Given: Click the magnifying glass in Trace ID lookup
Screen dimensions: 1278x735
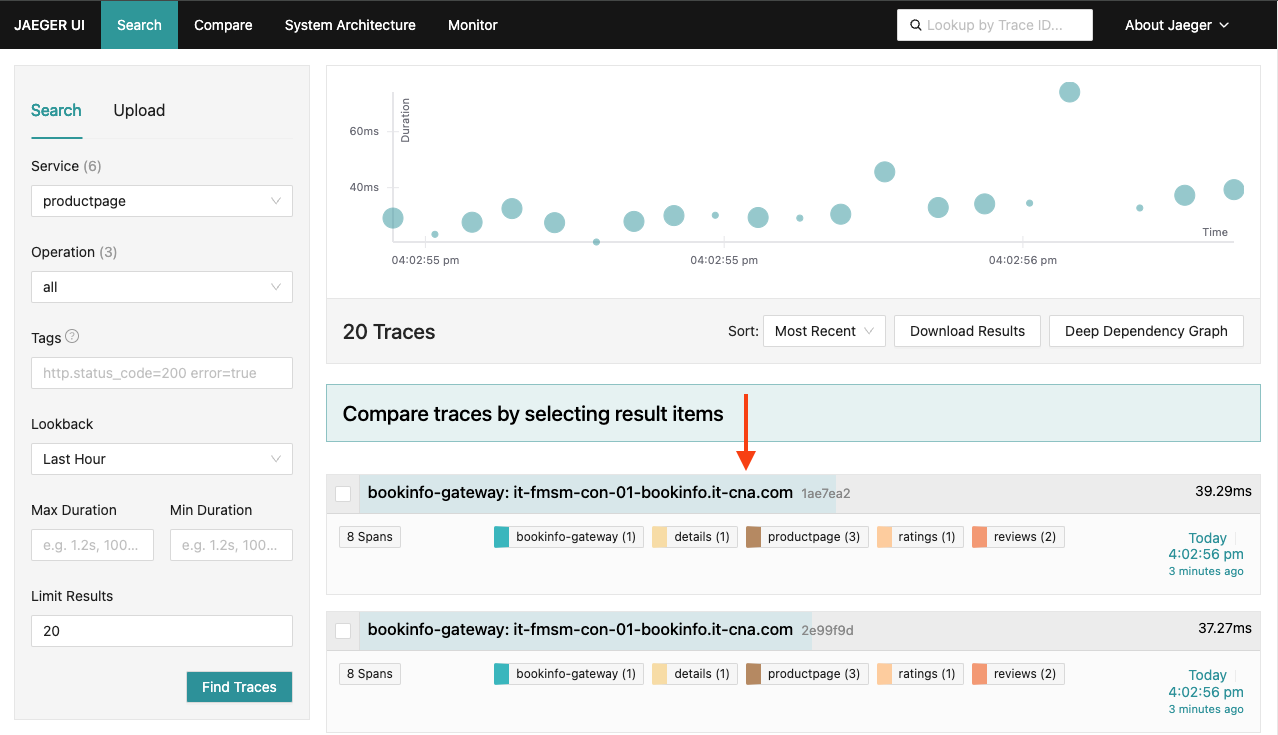Looking at the screenshot, I should pos(916,24).
